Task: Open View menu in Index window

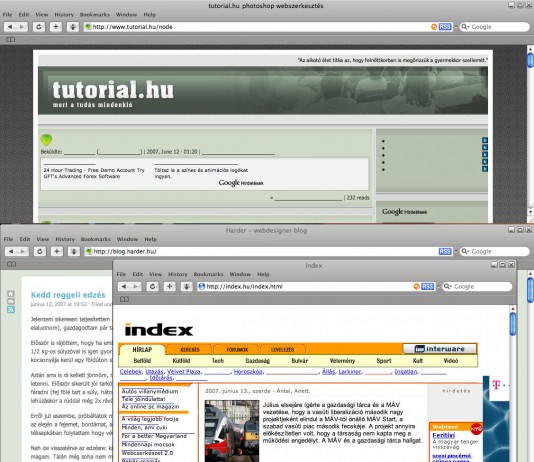Action: (x=155, y=274)
